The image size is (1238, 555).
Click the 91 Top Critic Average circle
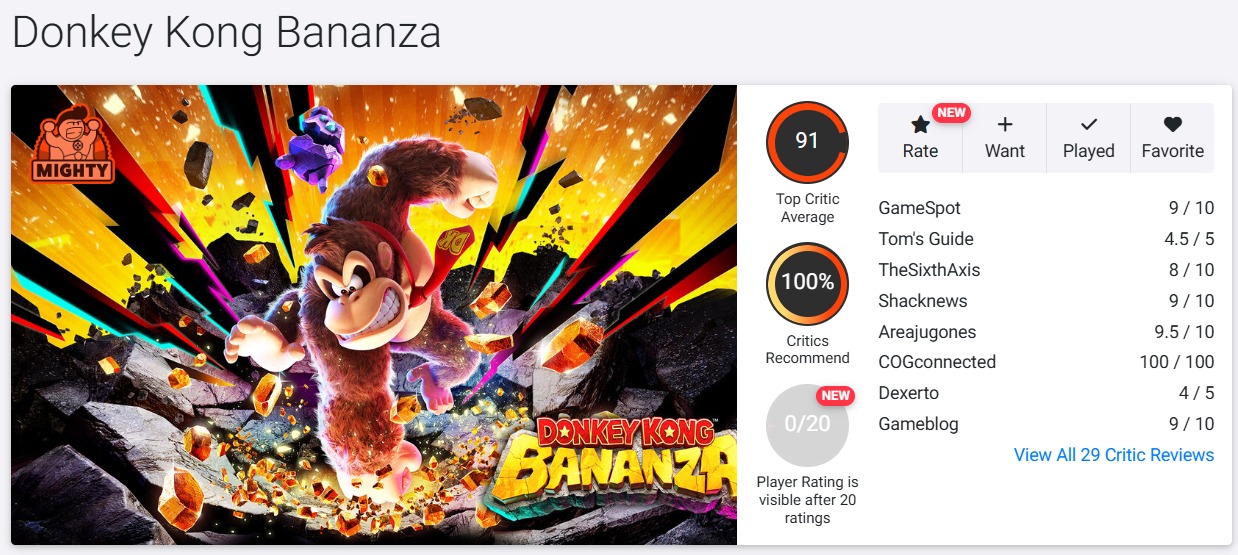click(x=807, y=142)
